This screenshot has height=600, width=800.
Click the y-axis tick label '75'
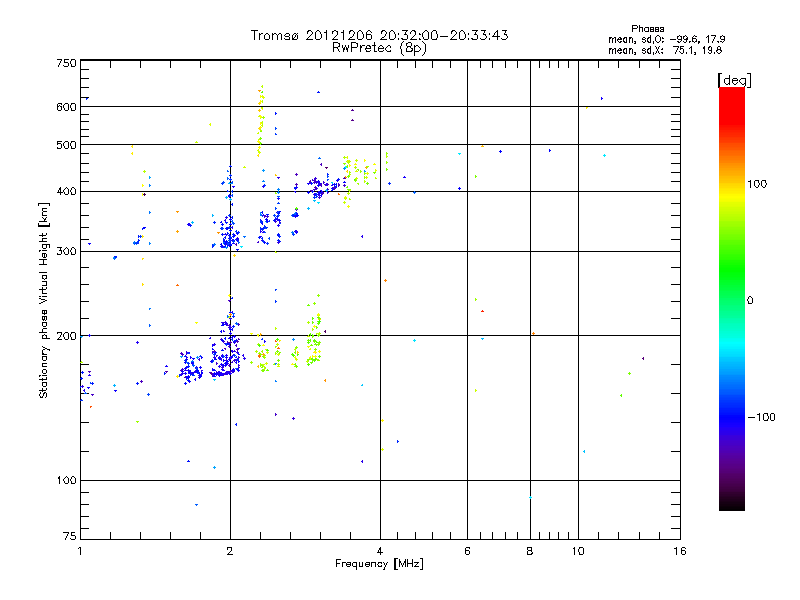click(70, 536)
